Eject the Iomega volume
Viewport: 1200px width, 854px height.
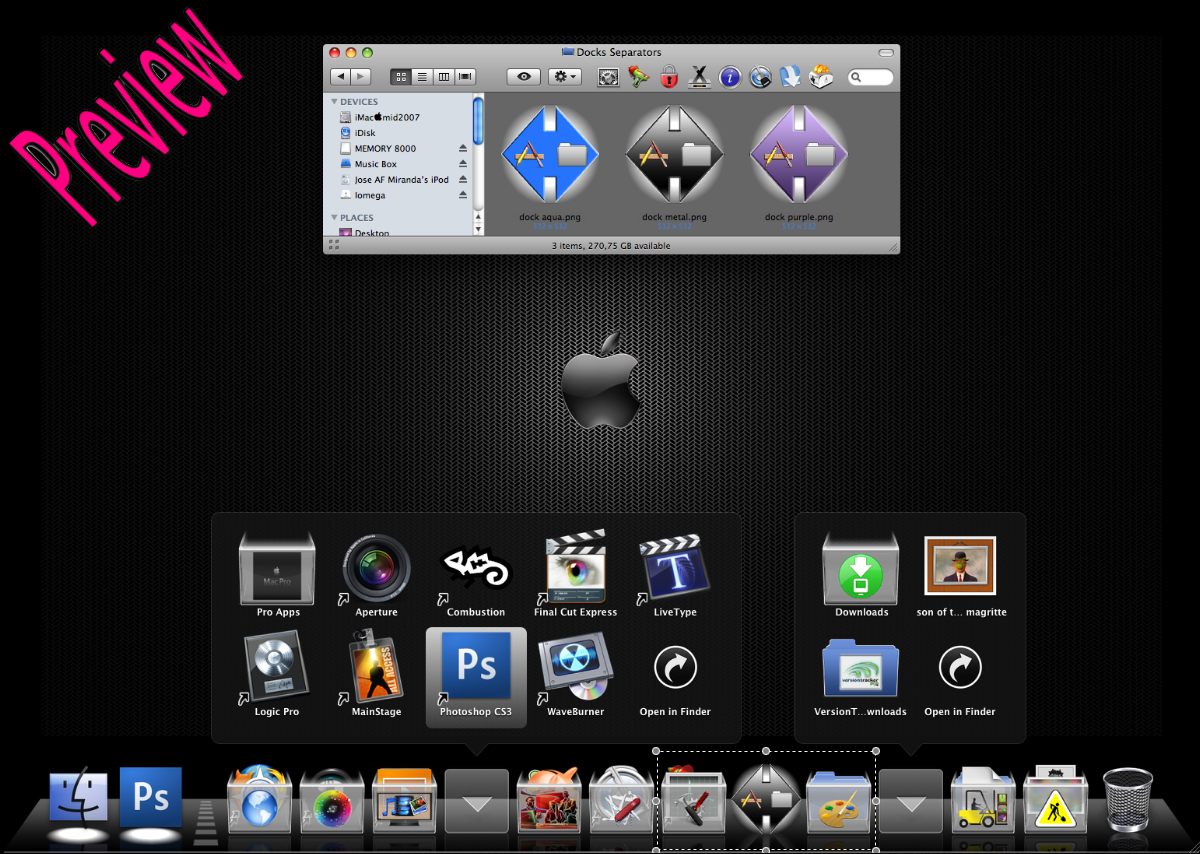click(463, 195)
